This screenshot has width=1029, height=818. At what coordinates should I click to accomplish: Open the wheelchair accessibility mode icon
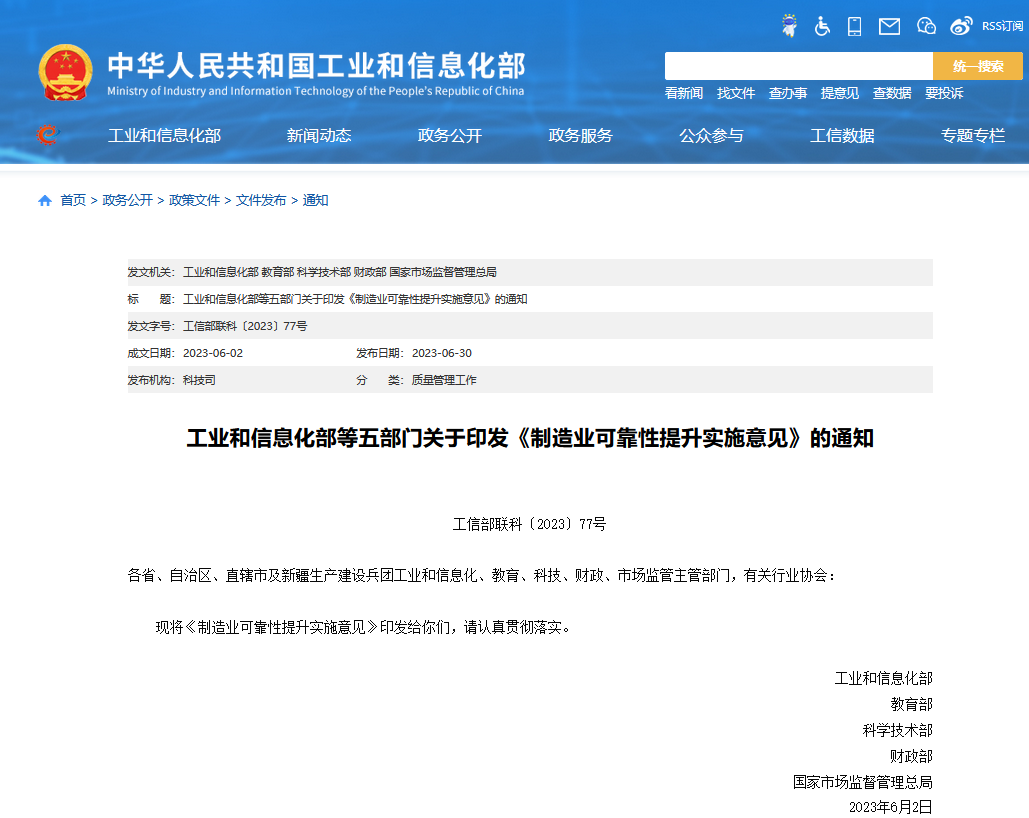(822, 26)
